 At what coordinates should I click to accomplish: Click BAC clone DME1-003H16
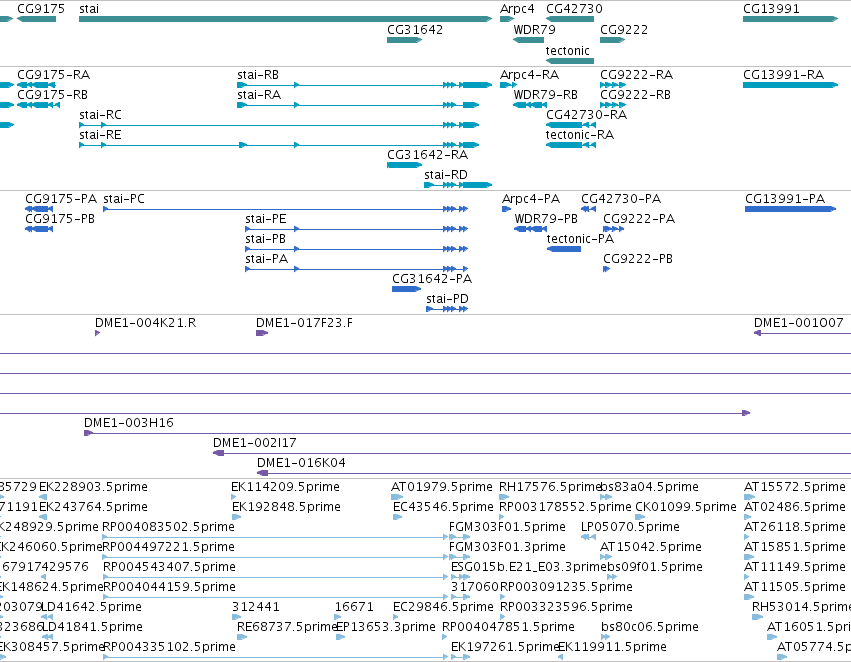pyautogui.click(x=129, y=423)
